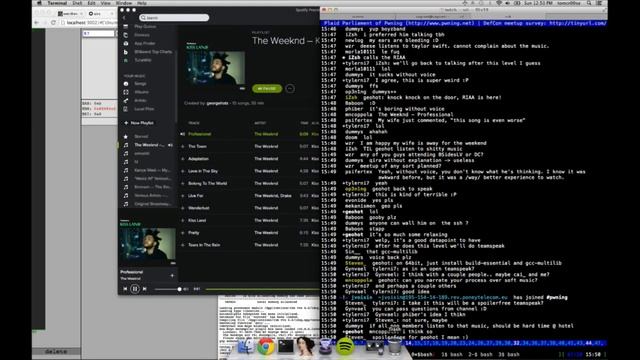
Task: Open the Edit menu in menu bar
Action: pos(91,3)
